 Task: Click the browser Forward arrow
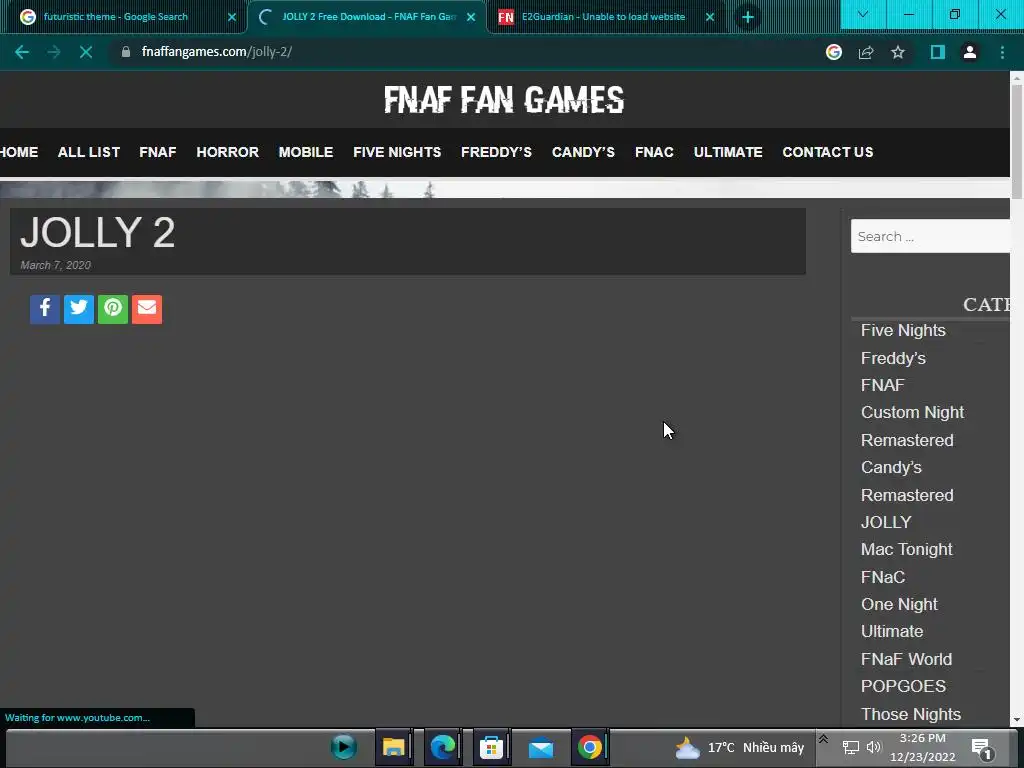(54, 52)
